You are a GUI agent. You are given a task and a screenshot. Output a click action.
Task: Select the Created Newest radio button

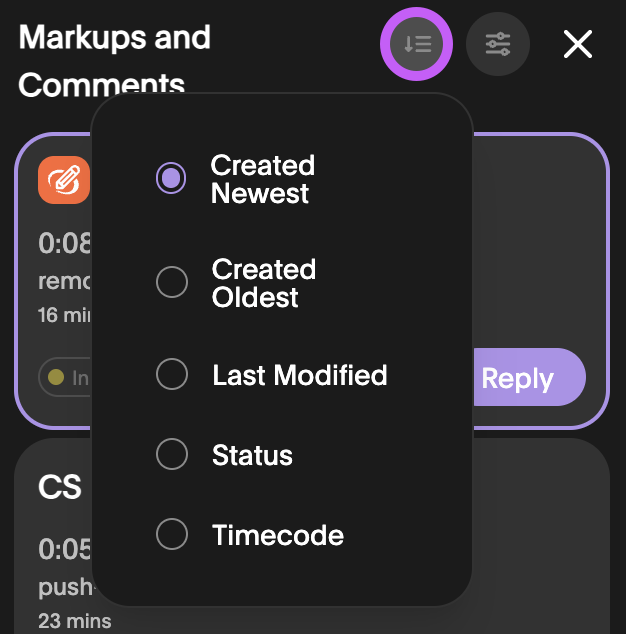pos(171,178)
